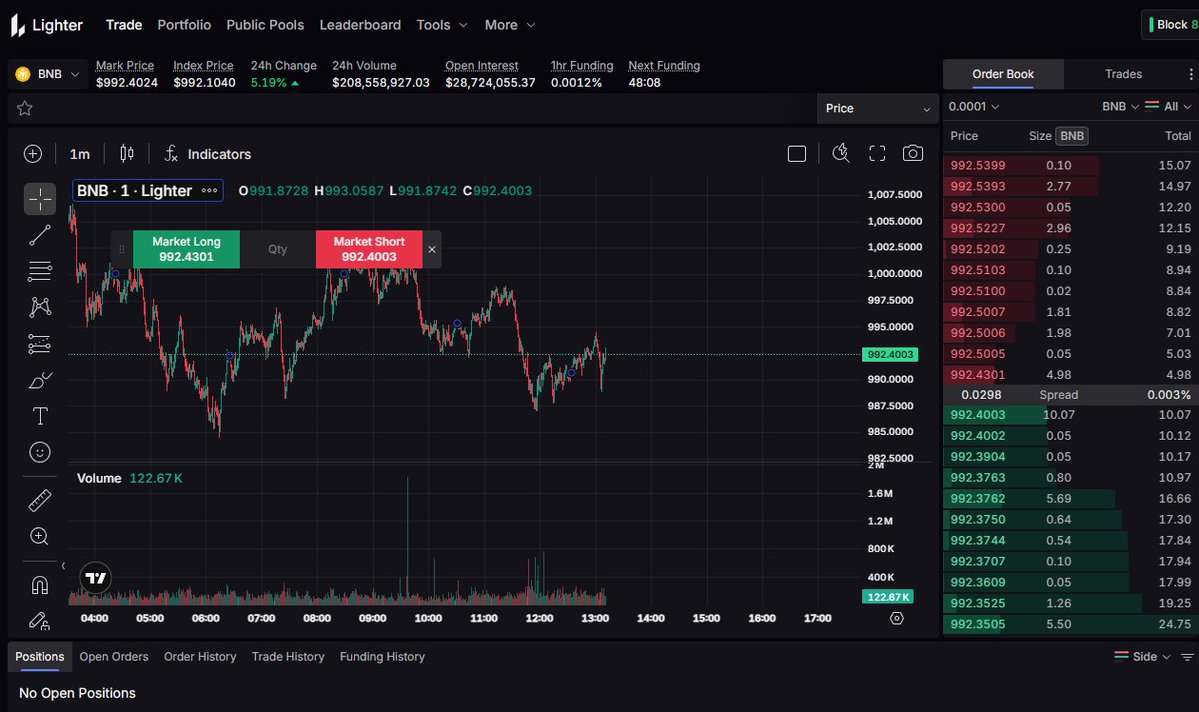Viewport: 1199px width, 712px height.
Task: Click the Market Long button
Action: pyautogui.click(x=185, y=249)
